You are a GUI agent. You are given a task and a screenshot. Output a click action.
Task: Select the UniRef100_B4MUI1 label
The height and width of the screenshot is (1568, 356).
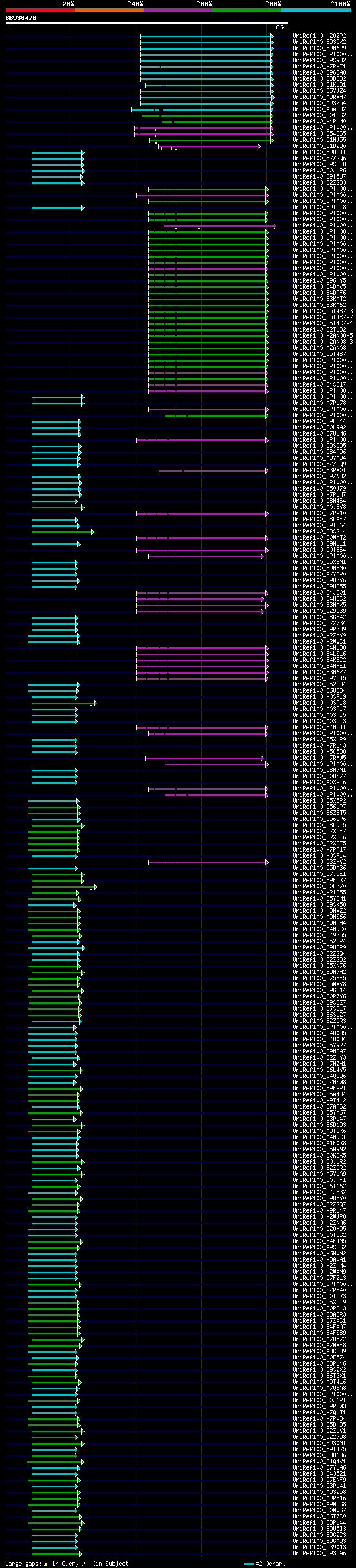[x=319, y=728]
